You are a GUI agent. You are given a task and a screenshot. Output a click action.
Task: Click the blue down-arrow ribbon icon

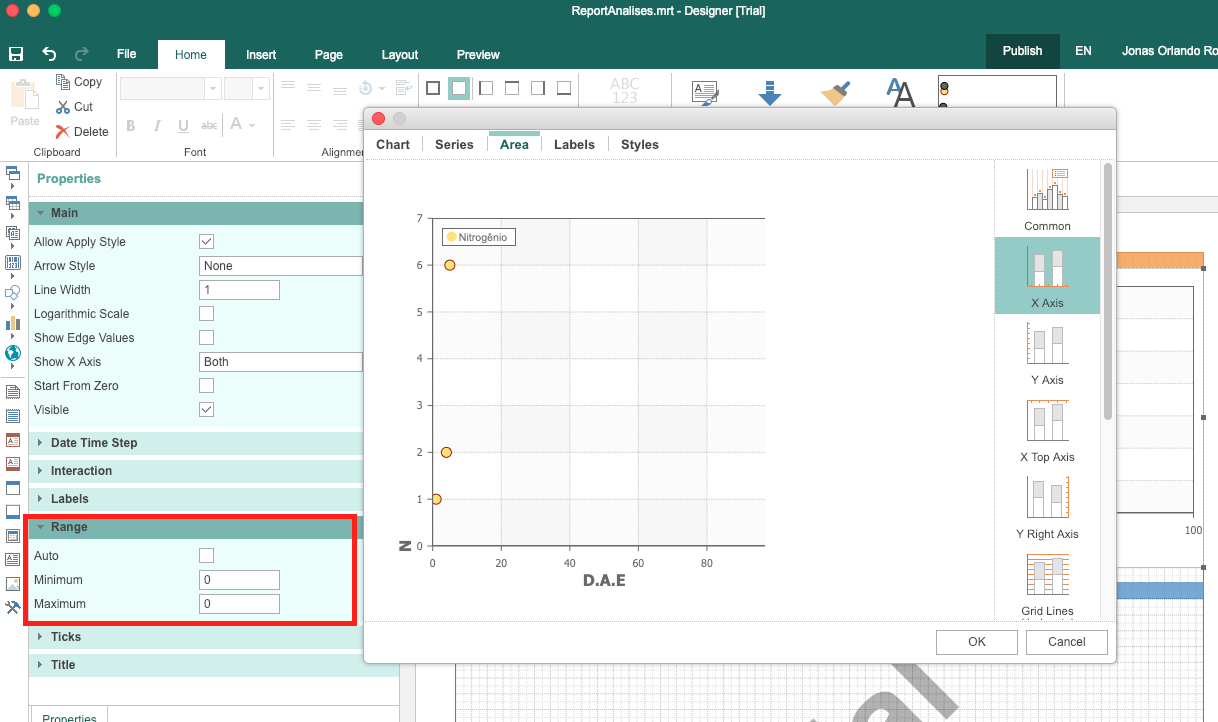pyautogui.click(x=770, y=92)
